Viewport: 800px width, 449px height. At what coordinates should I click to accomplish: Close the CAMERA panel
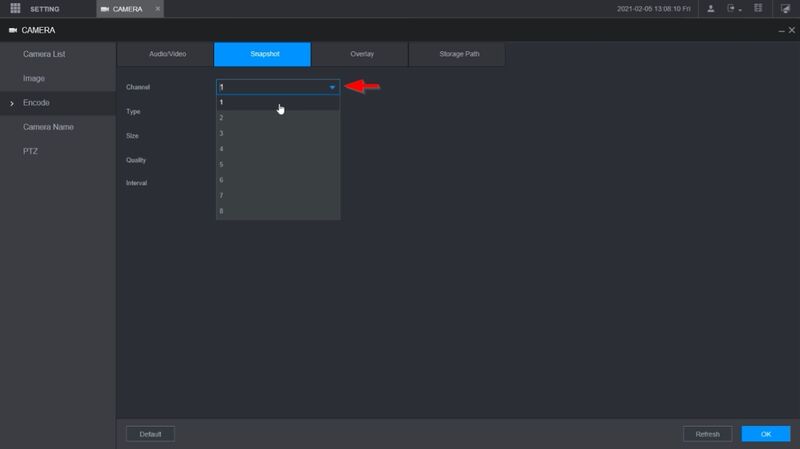(792, 31)
